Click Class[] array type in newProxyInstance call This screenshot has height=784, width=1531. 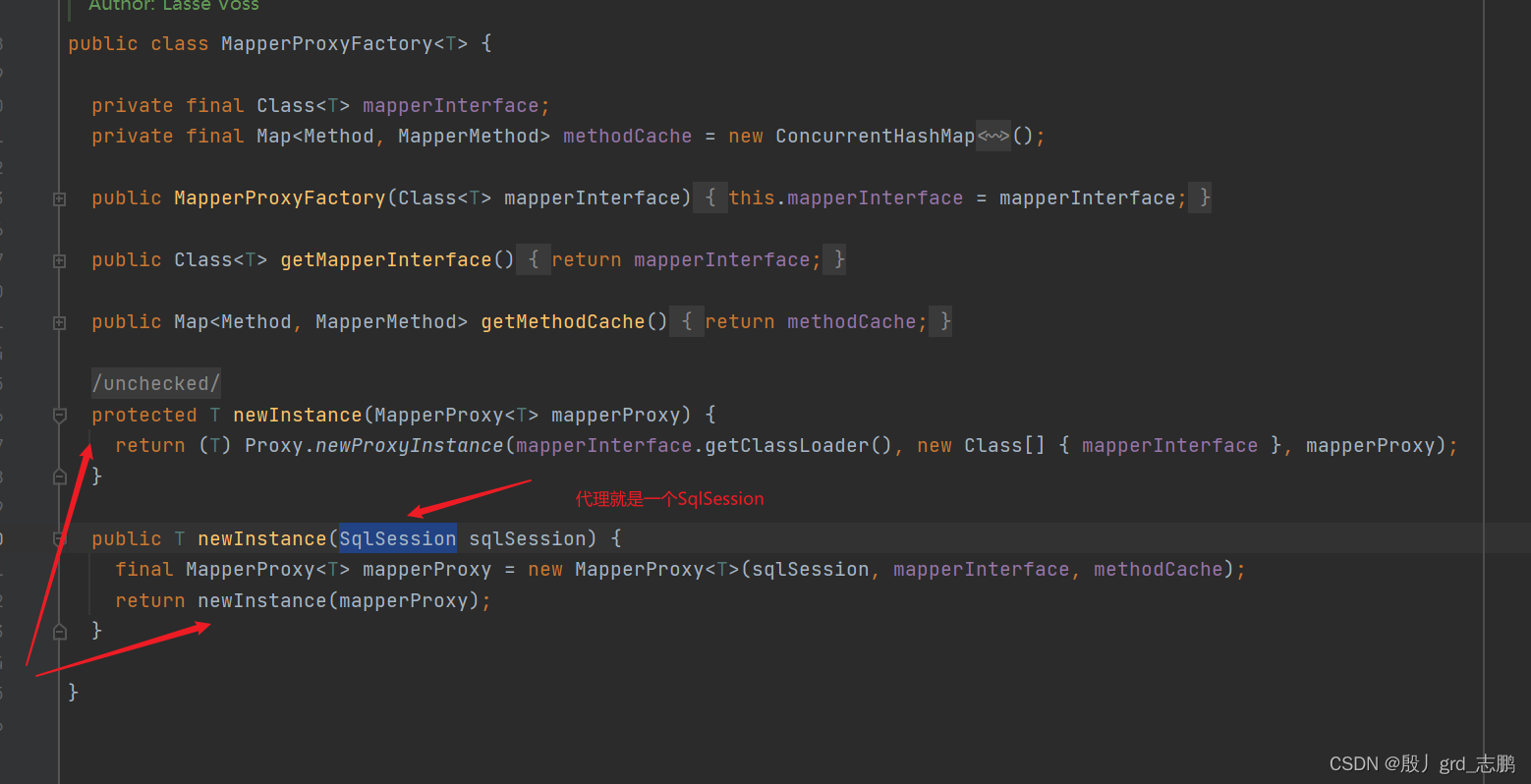click(x=1005, y=445)
